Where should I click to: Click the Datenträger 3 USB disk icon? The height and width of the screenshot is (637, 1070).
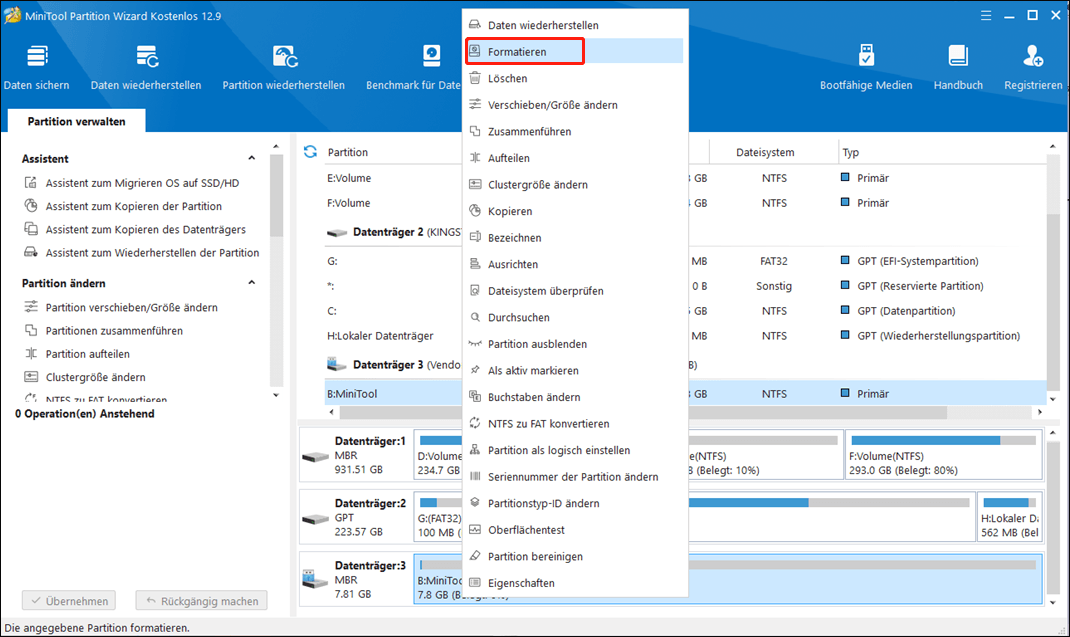pos(314,579)
